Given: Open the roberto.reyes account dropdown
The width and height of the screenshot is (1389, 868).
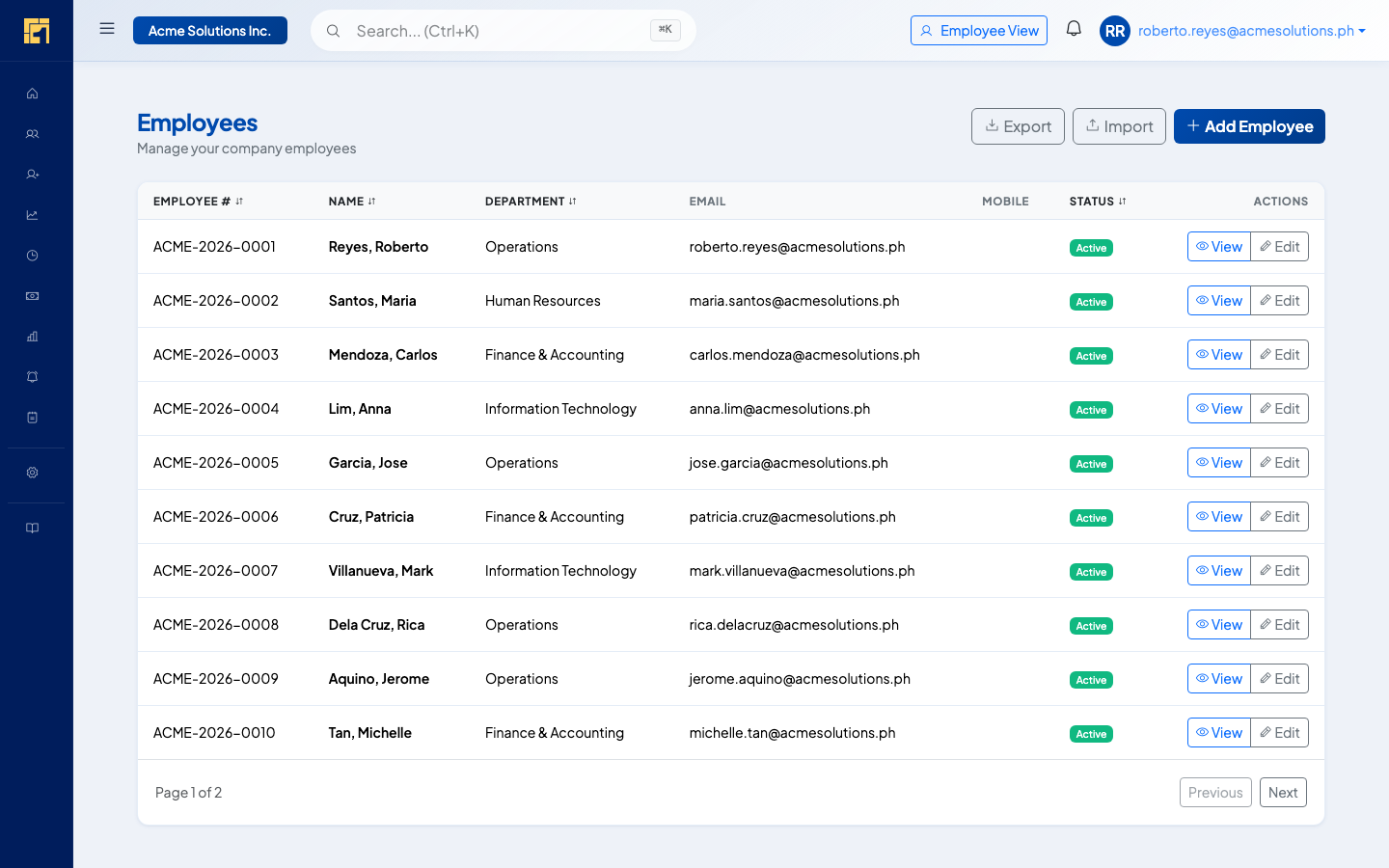Looking at the screenshot, I should pos(1251,31).
